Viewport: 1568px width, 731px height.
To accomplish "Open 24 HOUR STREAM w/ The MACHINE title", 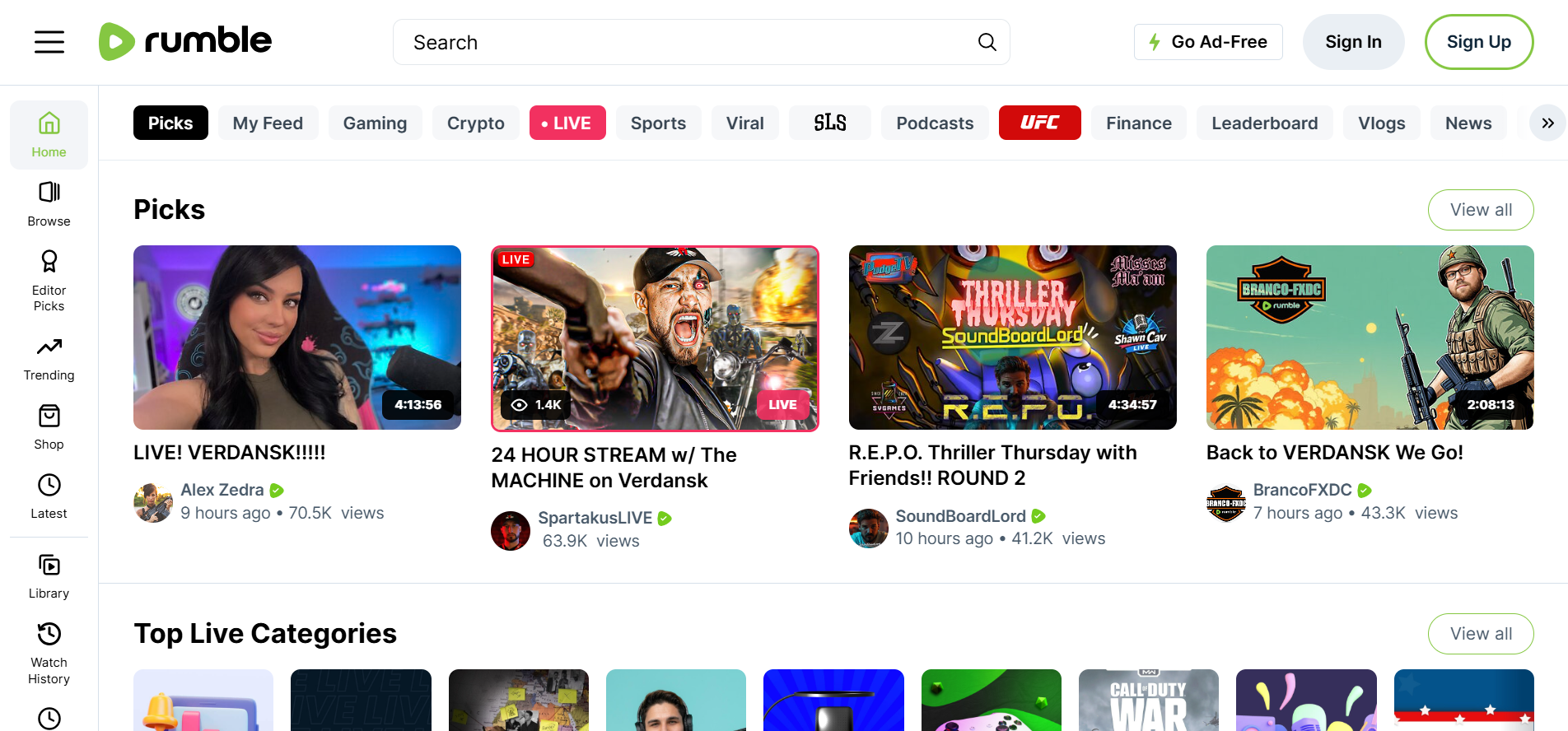I will (x=614, y=468).
